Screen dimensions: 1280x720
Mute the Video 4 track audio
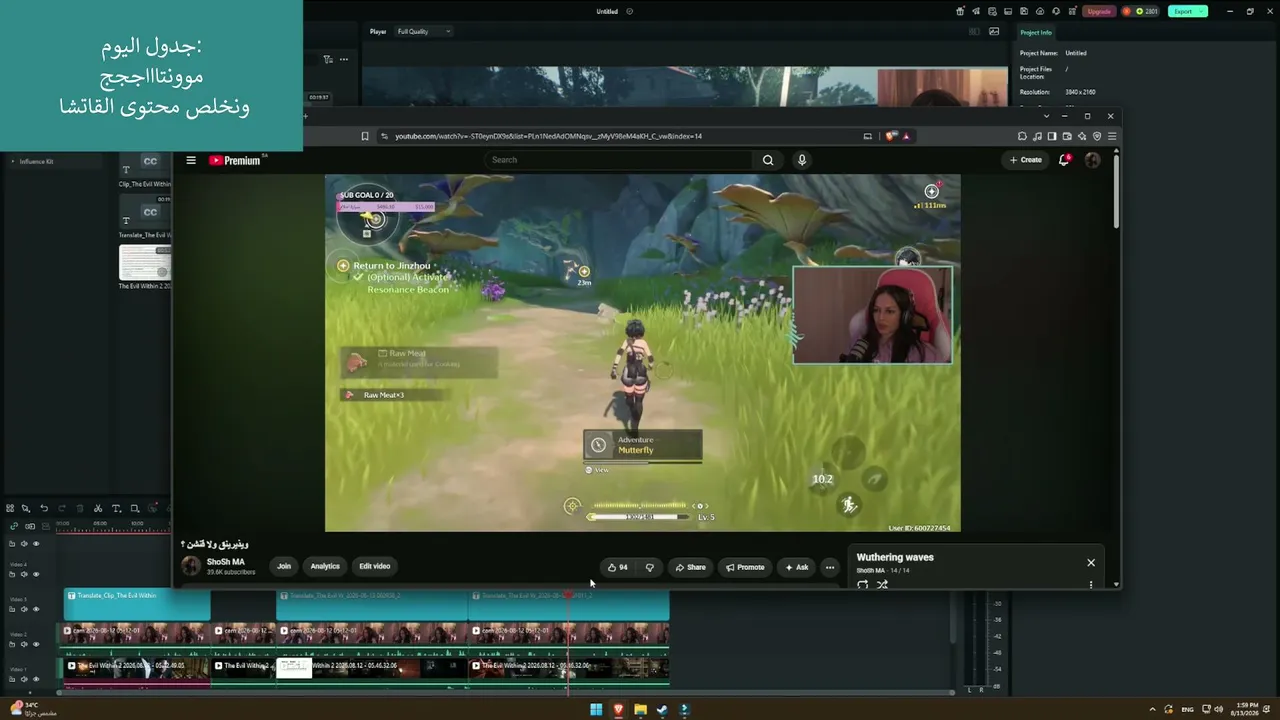(x=25, y=574)
